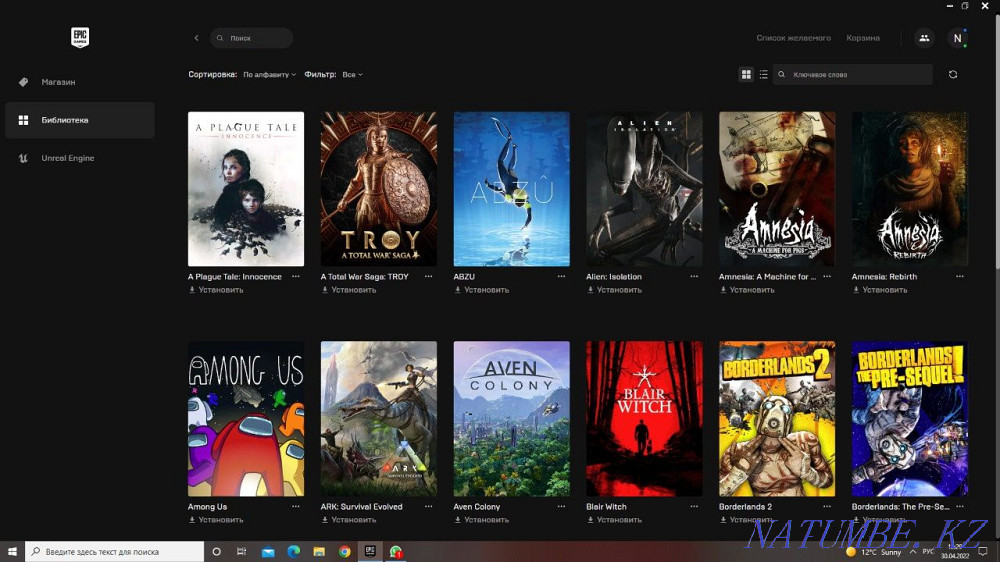
Task: Open Unreal Engine in the sidebar
Action: coord(67,158)
